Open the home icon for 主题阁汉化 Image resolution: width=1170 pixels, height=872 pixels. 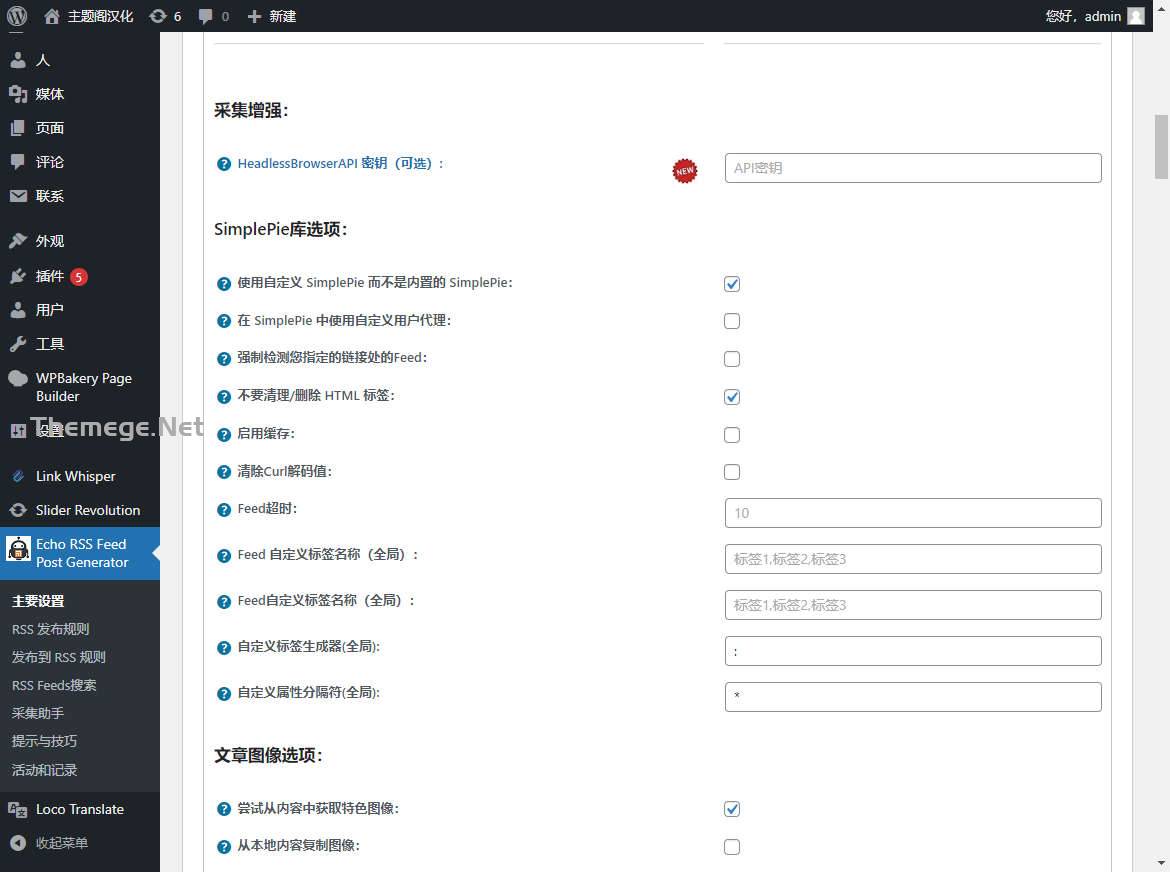coord(51,16)
